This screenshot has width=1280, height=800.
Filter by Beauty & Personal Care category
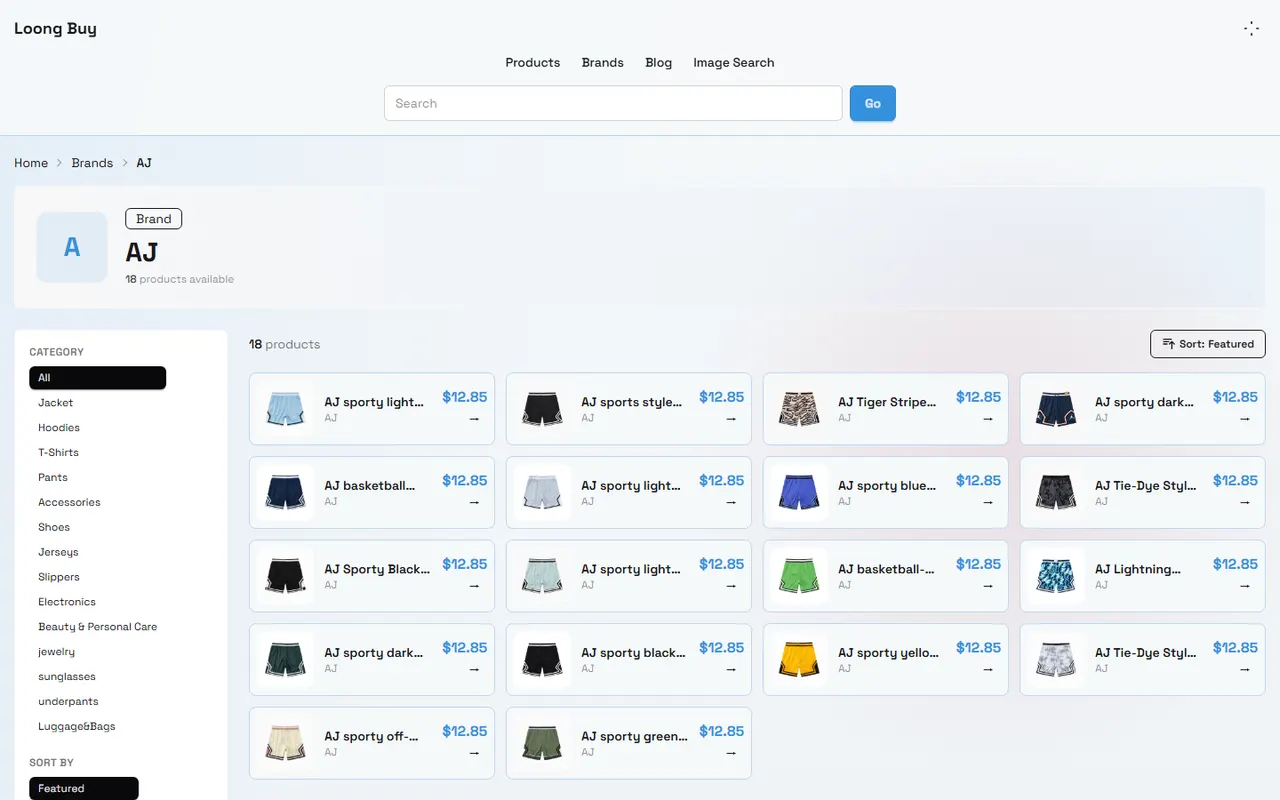(98, 627)
